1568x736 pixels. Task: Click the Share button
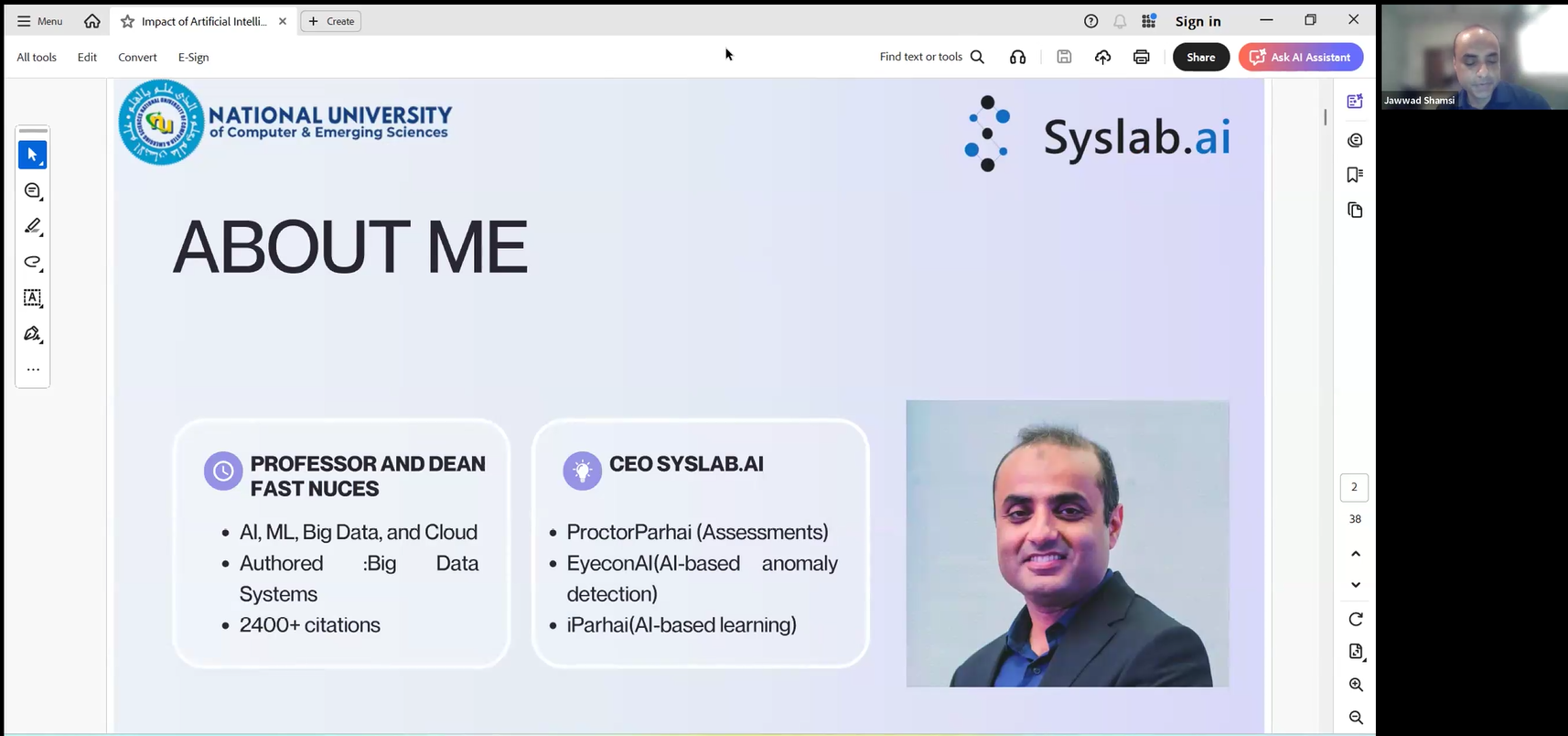(1200, 57)
